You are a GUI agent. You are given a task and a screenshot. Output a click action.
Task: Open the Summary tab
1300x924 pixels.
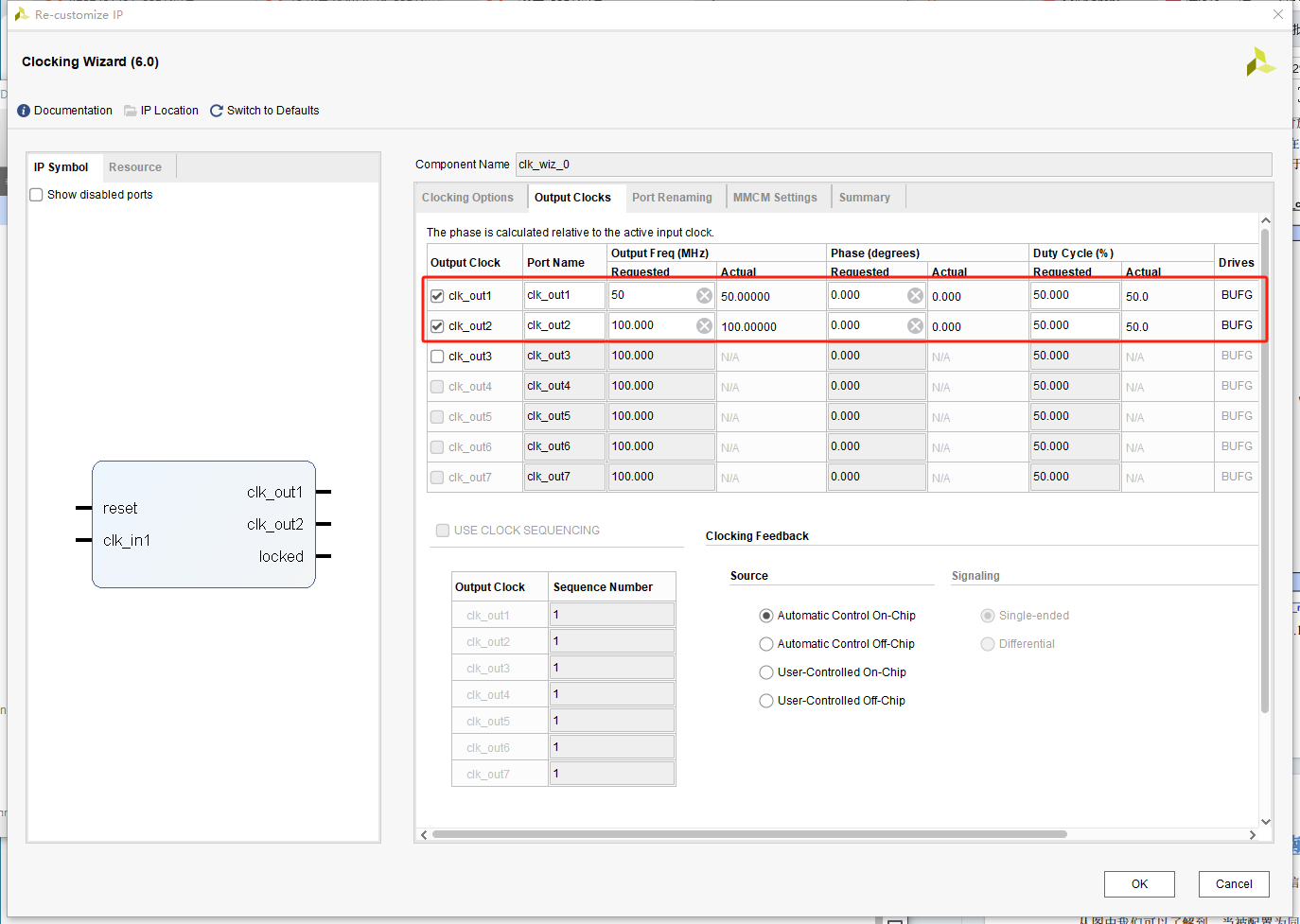pos(865,198)
